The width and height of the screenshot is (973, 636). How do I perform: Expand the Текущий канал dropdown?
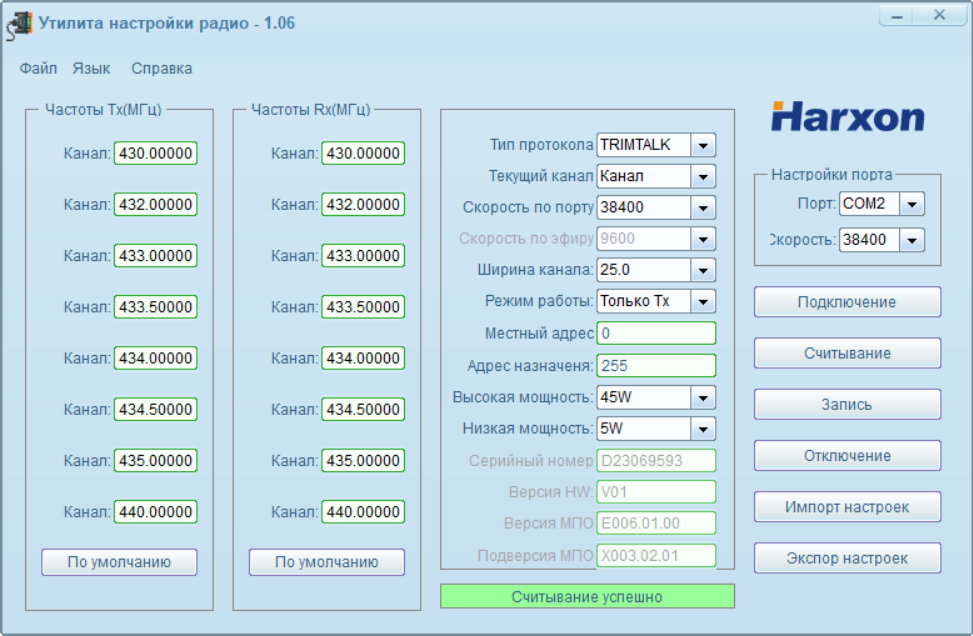click(703, 176)
